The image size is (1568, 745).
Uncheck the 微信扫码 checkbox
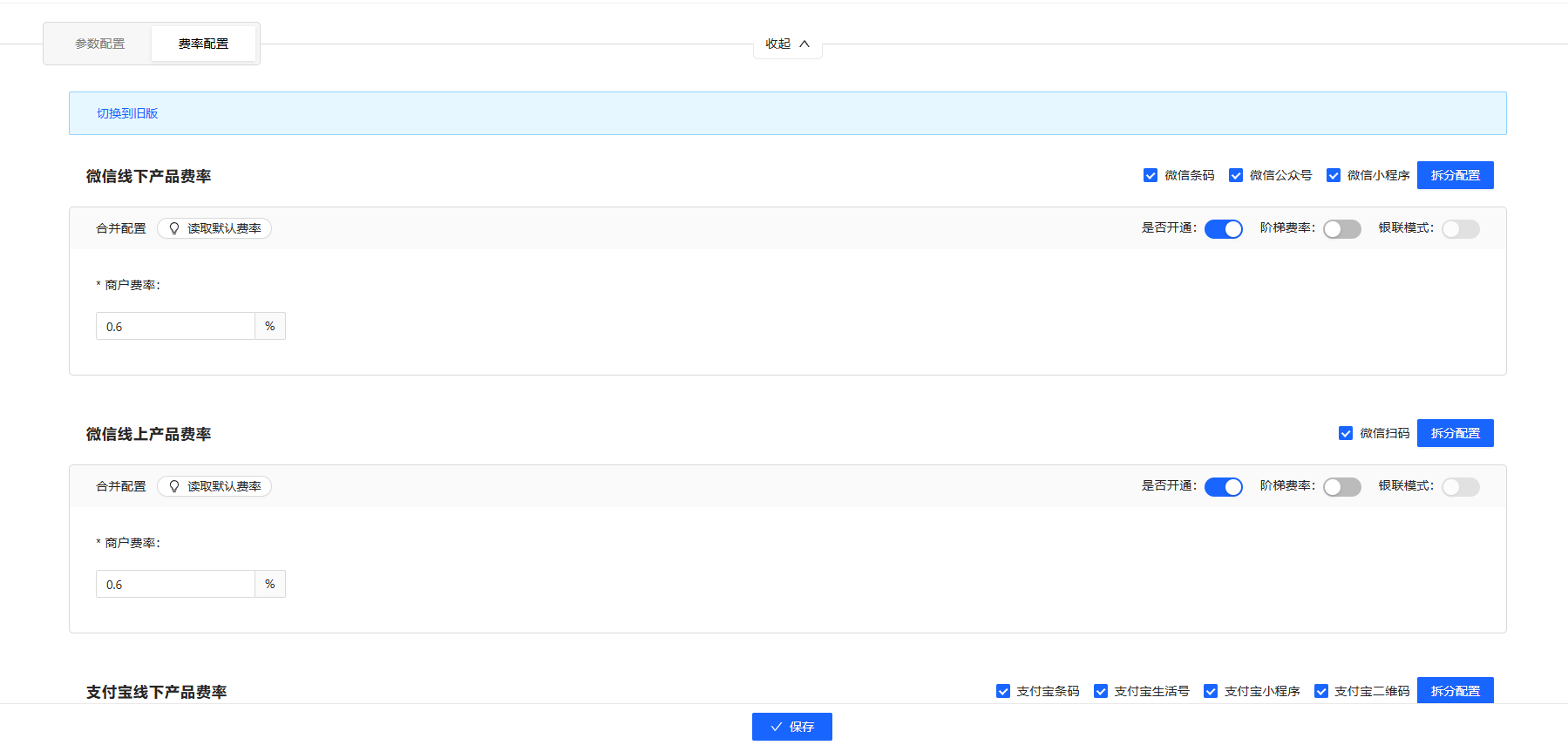coord(1346,433)
